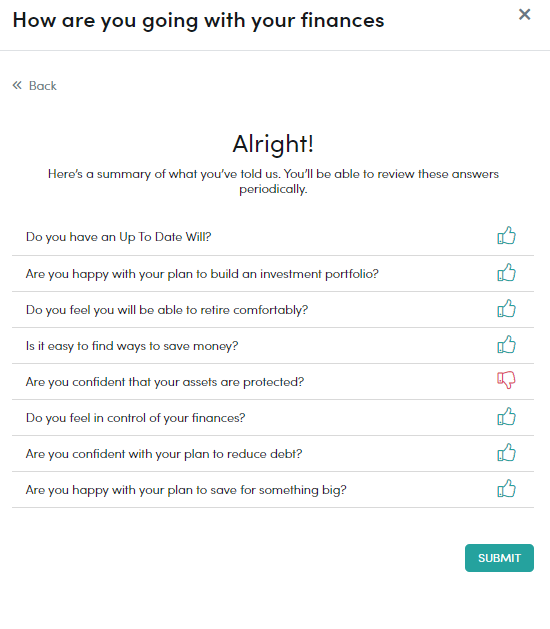Select 'Is it easy to find ways to save money?'
Image resolution: width=550 pixels, height=629 pixels.
pyautogui.click(x=132, y=346)
